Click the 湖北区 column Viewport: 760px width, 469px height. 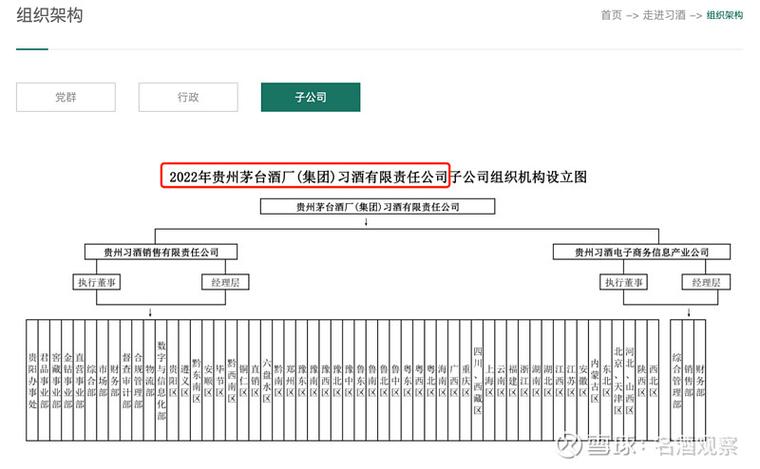click(x=547, y=380)
